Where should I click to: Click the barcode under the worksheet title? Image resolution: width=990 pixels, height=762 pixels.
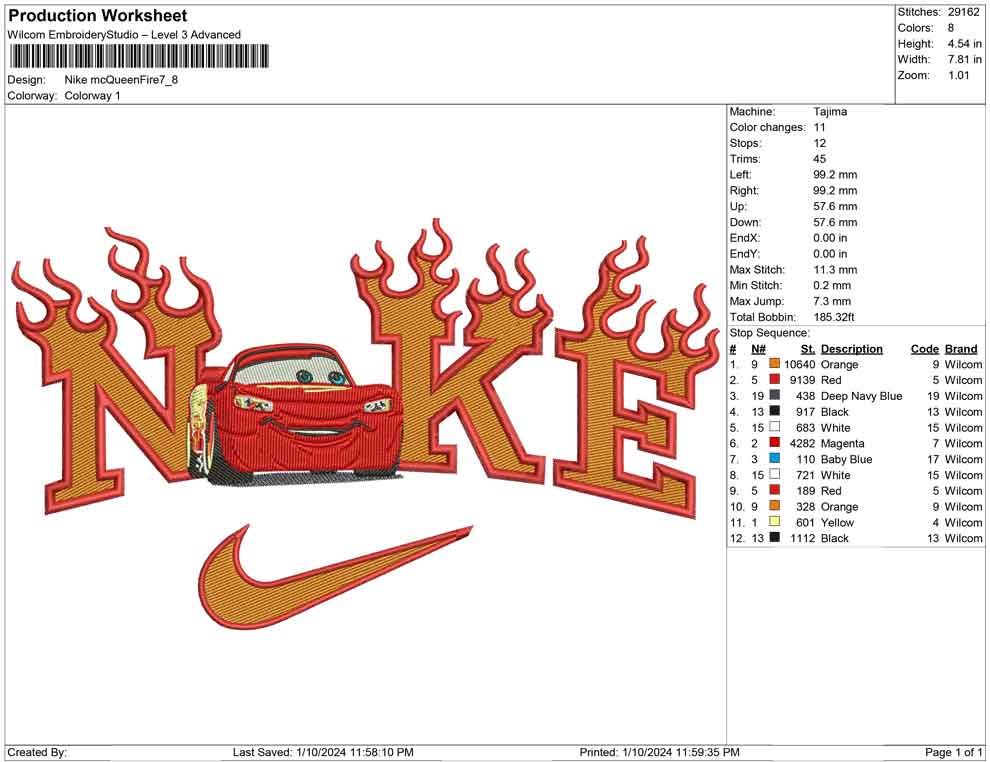[139, 56]
